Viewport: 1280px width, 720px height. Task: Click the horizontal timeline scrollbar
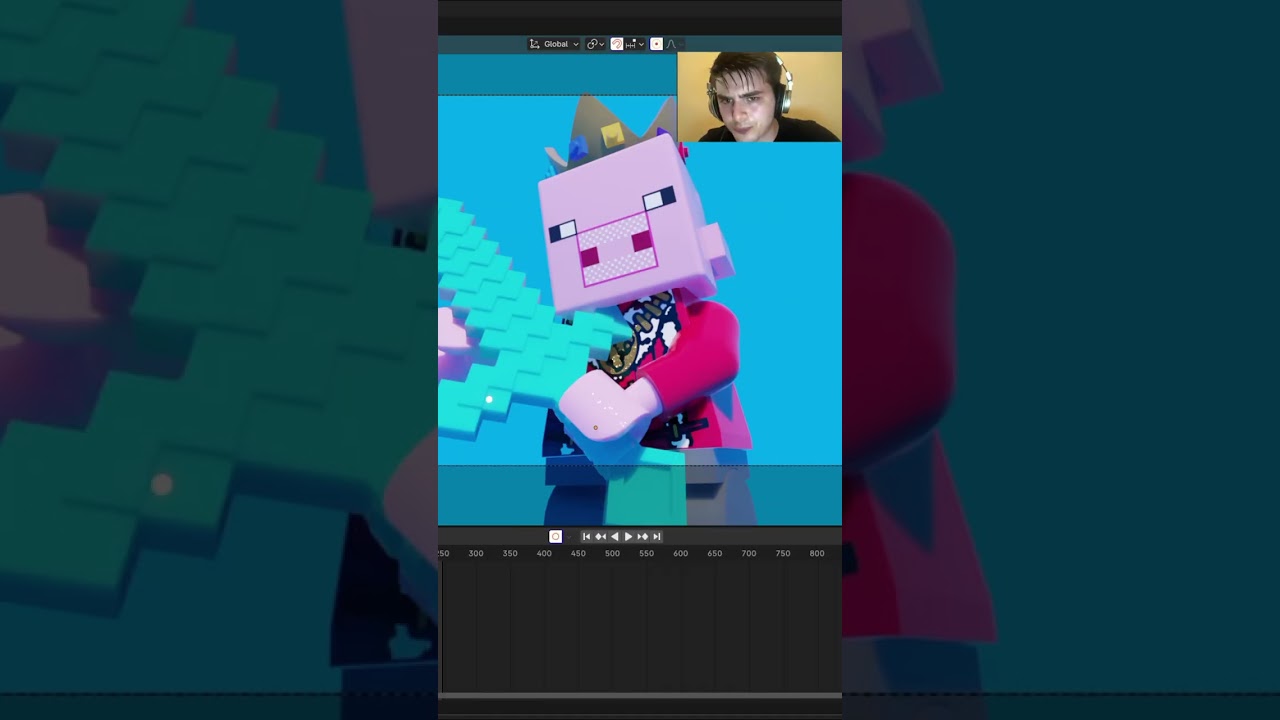click(640, 695)
